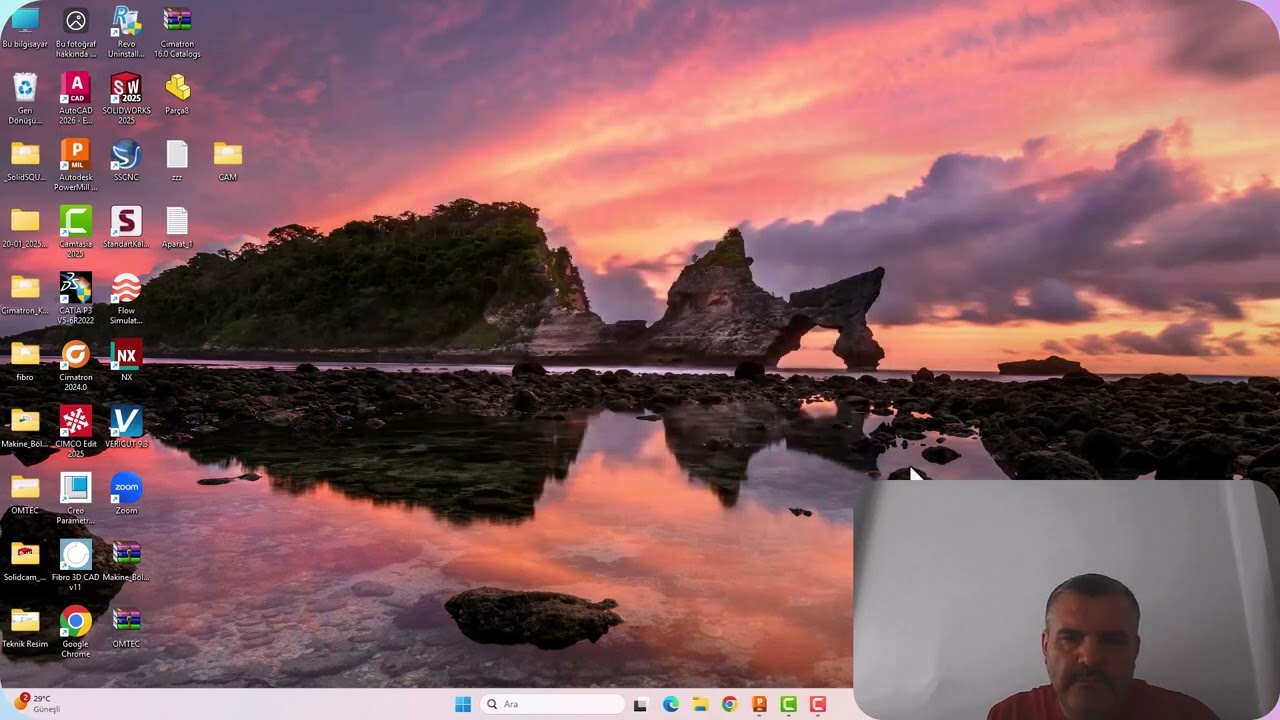Screen dimensions: 1280x720
Task: Launch VERICUT 9.3 shortcut
Action: coord(126,428)
